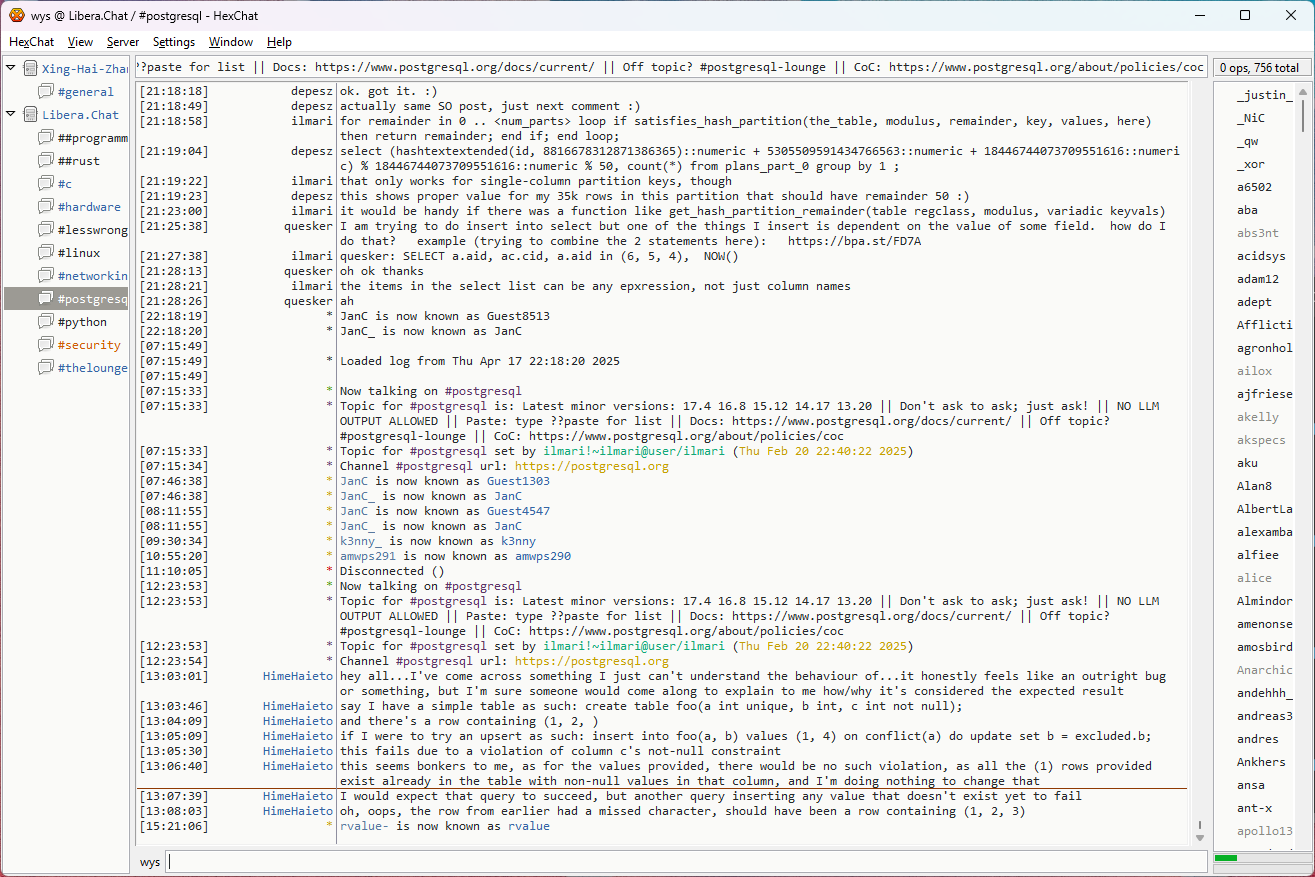This screenshot has width=1315, height=877.
Task: Click the ops and total user count button
Action: [1259, 68]
